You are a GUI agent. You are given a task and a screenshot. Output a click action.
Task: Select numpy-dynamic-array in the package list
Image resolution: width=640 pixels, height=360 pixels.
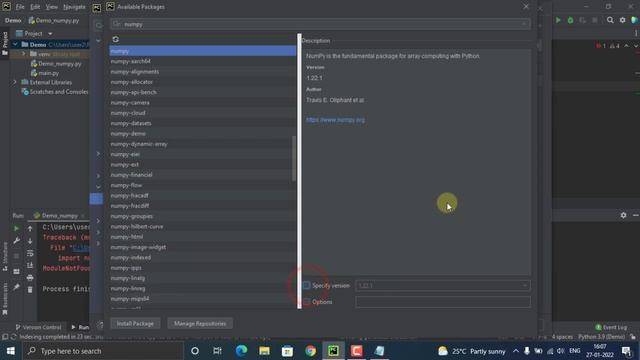click(203, 144)
